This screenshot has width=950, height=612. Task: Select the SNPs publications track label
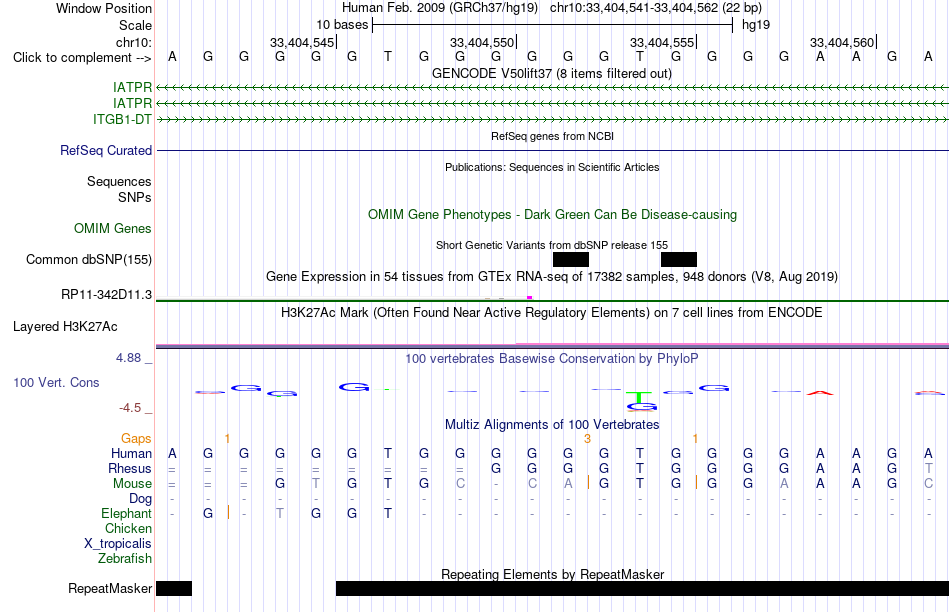coord(135,198)
